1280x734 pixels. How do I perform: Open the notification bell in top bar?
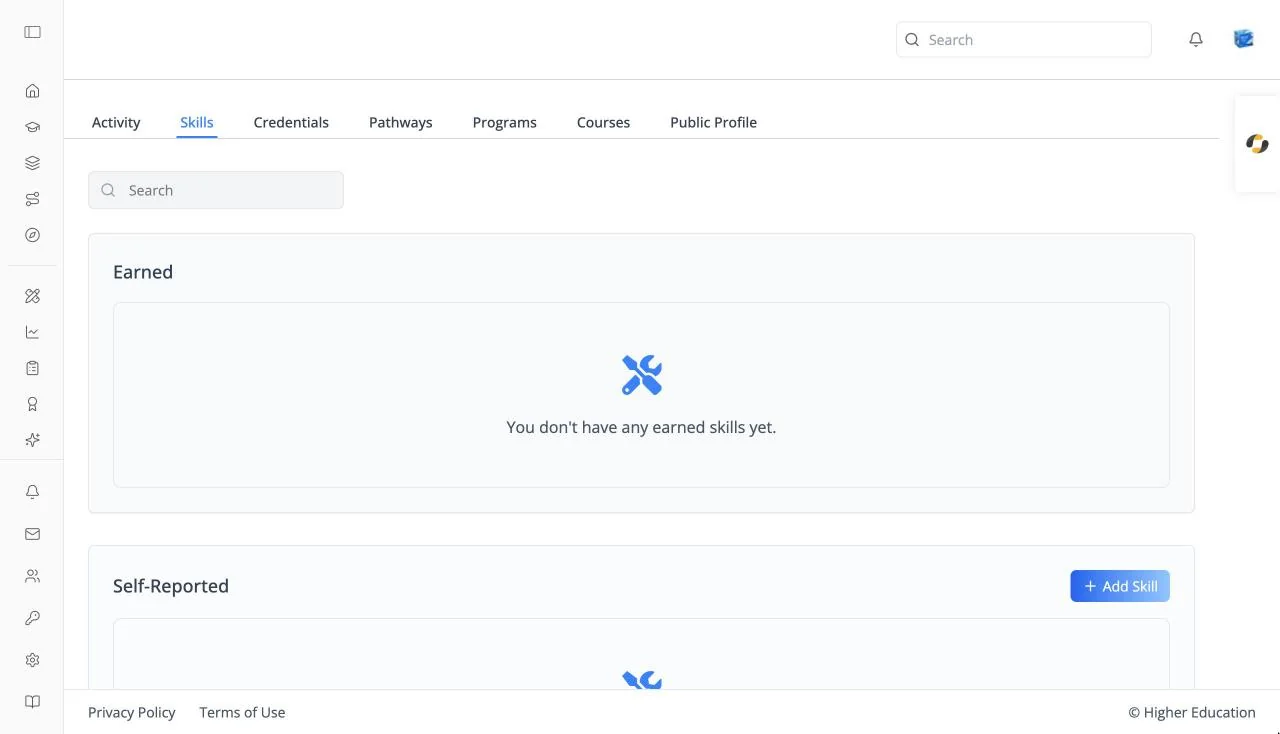click(1196, 40)
